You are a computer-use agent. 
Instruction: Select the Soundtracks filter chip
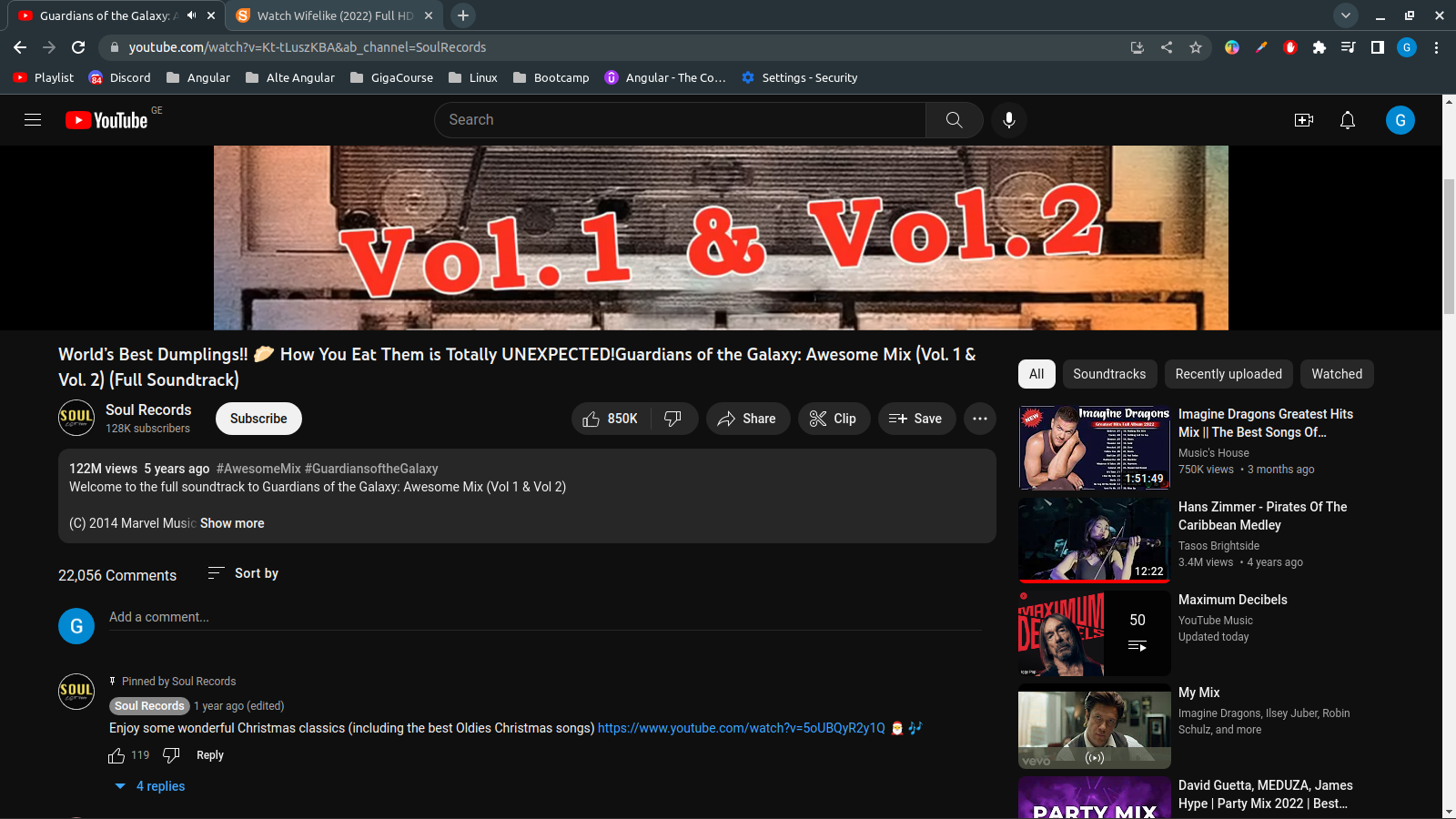pyautogui.click(x=1109, y=374)
